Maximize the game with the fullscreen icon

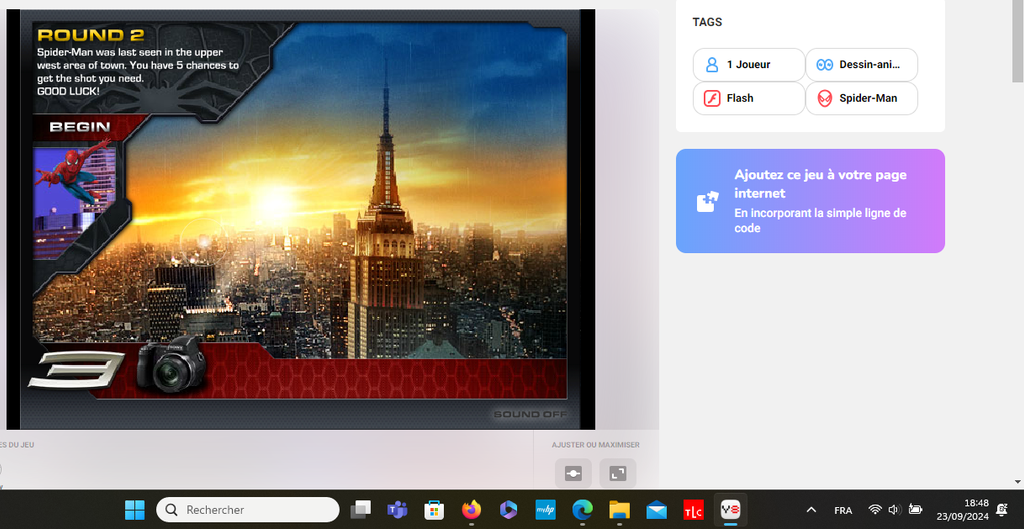click(618, 473)
